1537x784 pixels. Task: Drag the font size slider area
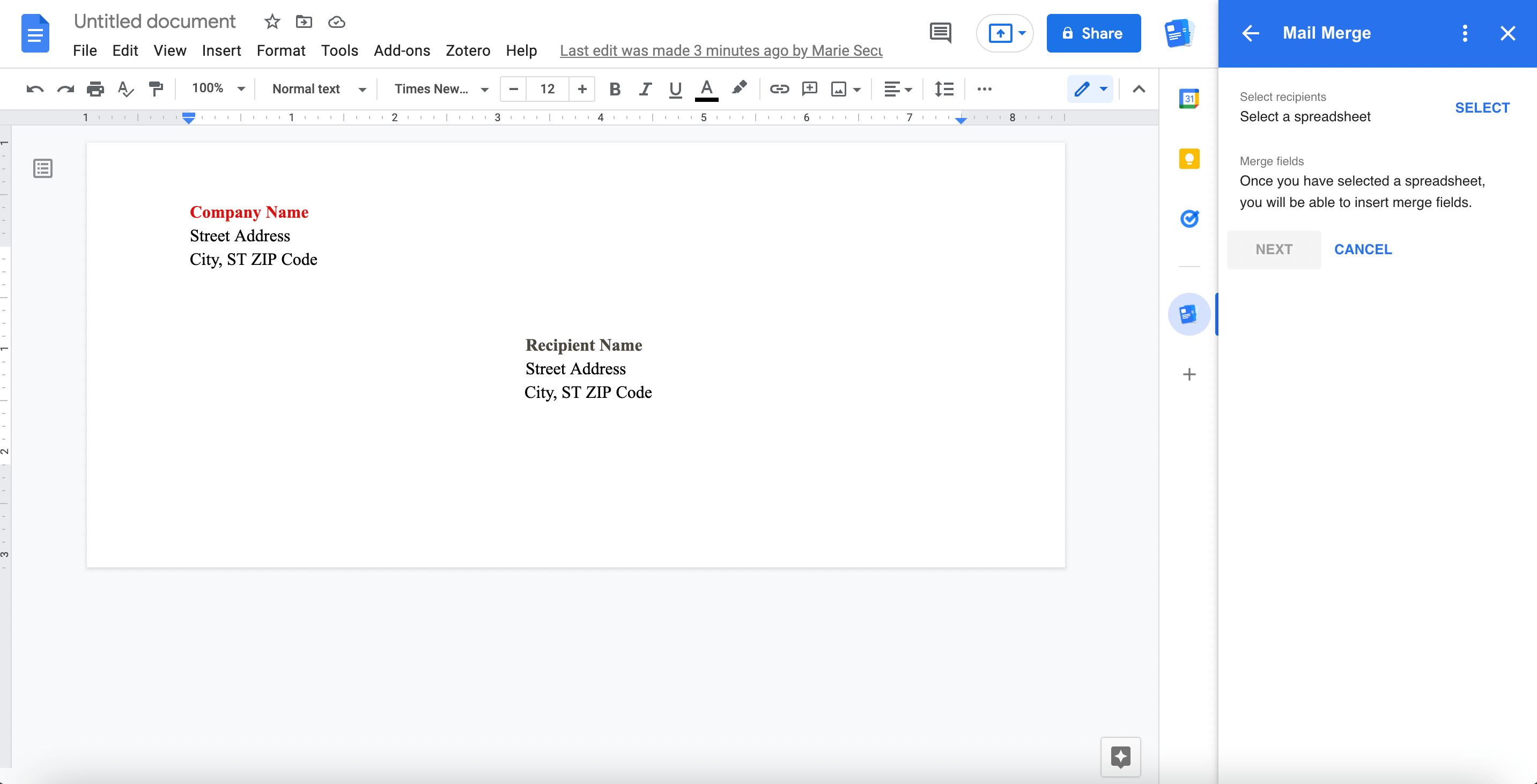(547, 90)
